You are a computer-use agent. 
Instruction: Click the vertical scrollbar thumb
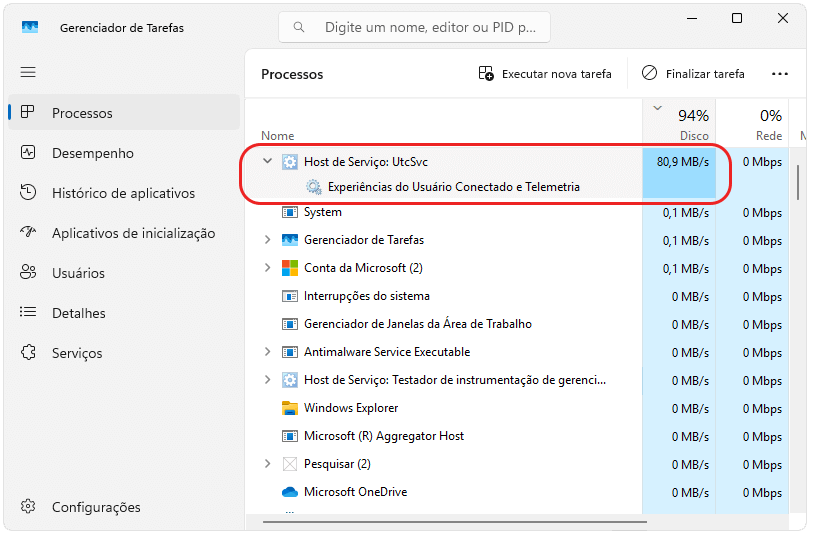[x=797, y=182]
